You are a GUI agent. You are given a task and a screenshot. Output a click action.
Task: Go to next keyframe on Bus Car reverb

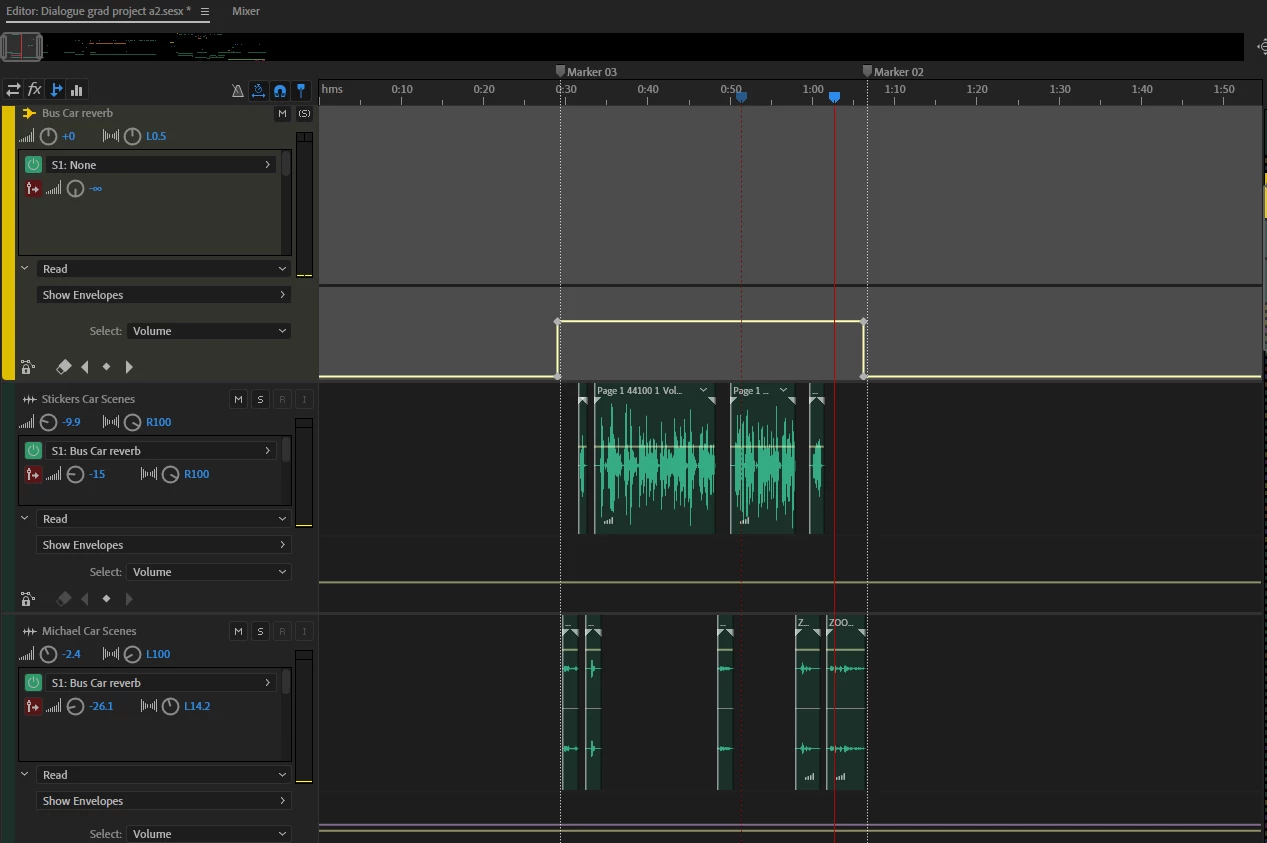pyautogui.click(x=128, y=367)
